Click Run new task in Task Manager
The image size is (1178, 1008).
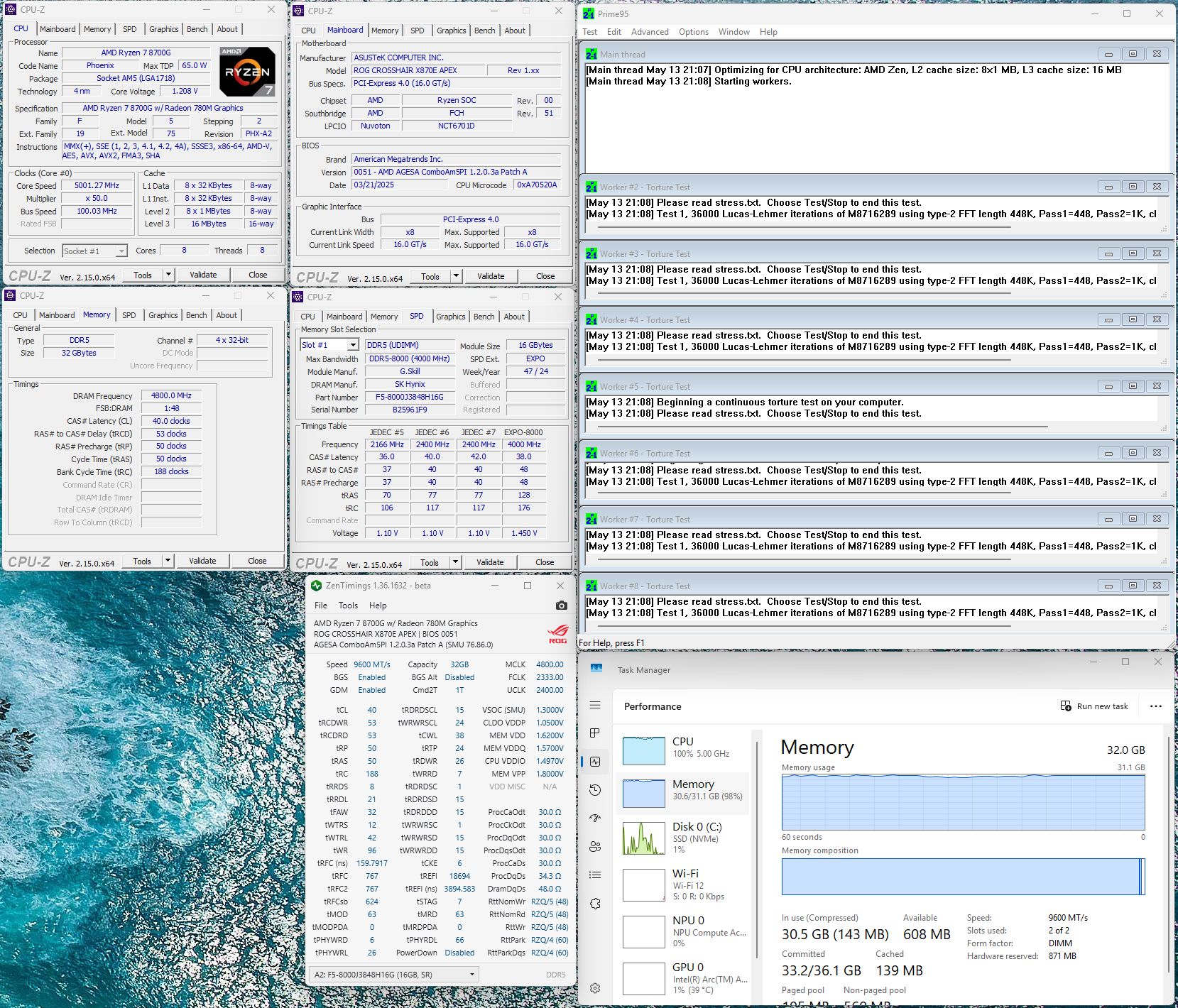click(x=1094, y=706)
